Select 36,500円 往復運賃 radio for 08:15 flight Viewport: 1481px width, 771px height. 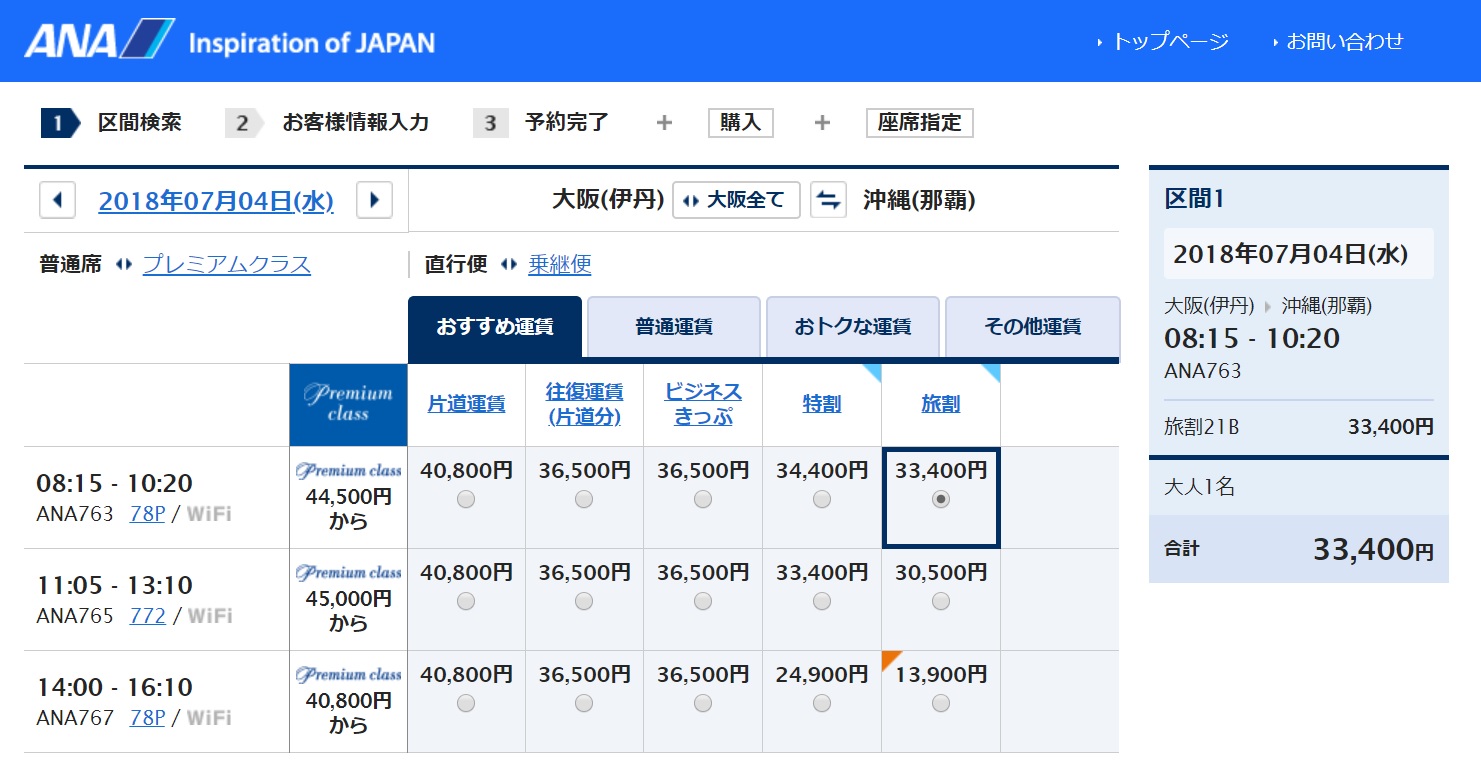584,499
